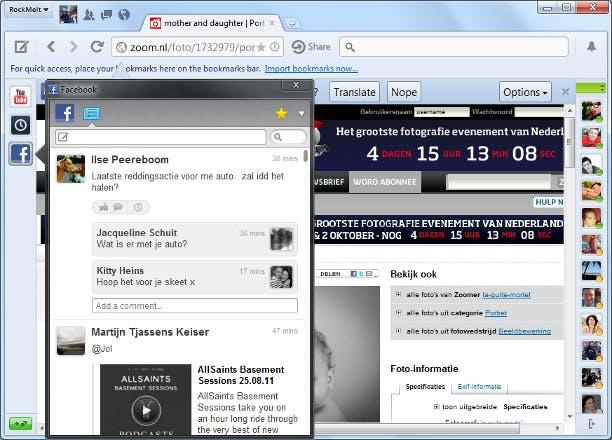Image resolution: width=612 pixels, height=440 pixels.
Task: Click the status update field in the Facebook panel
Action: click(x=161, y=137)
